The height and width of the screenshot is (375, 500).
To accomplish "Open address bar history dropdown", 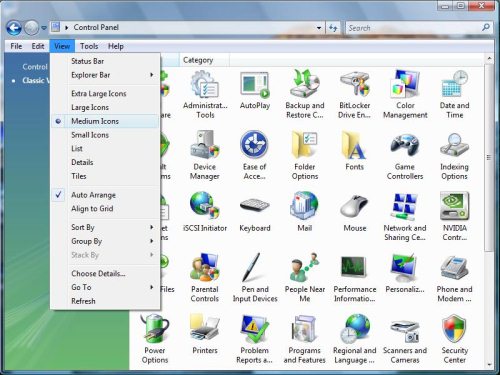I will point(319,28).
